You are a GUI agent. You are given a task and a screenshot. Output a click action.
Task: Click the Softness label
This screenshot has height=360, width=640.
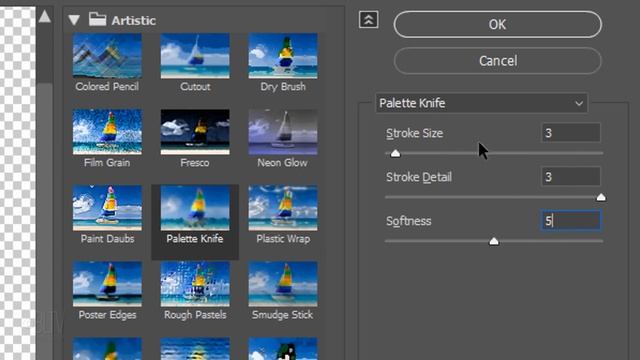(x=409, y=221)
